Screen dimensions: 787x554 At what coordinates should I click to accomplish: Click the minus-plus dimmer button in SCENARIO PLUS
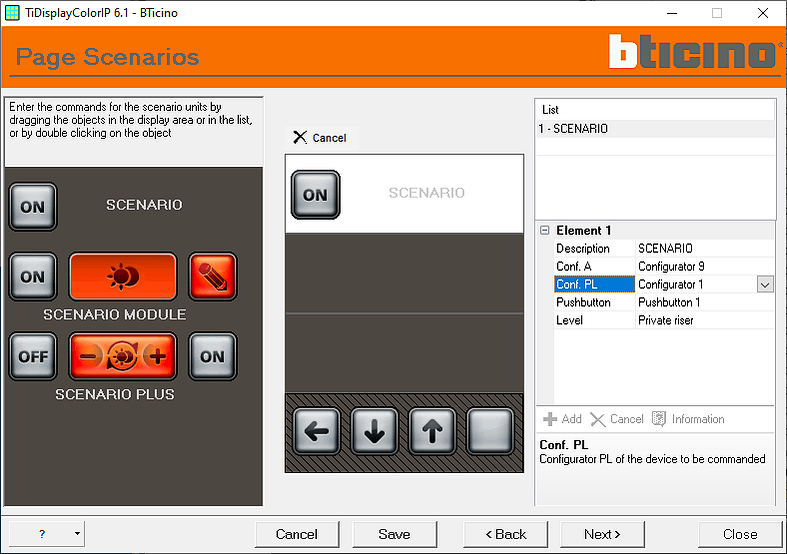point(122,356)
